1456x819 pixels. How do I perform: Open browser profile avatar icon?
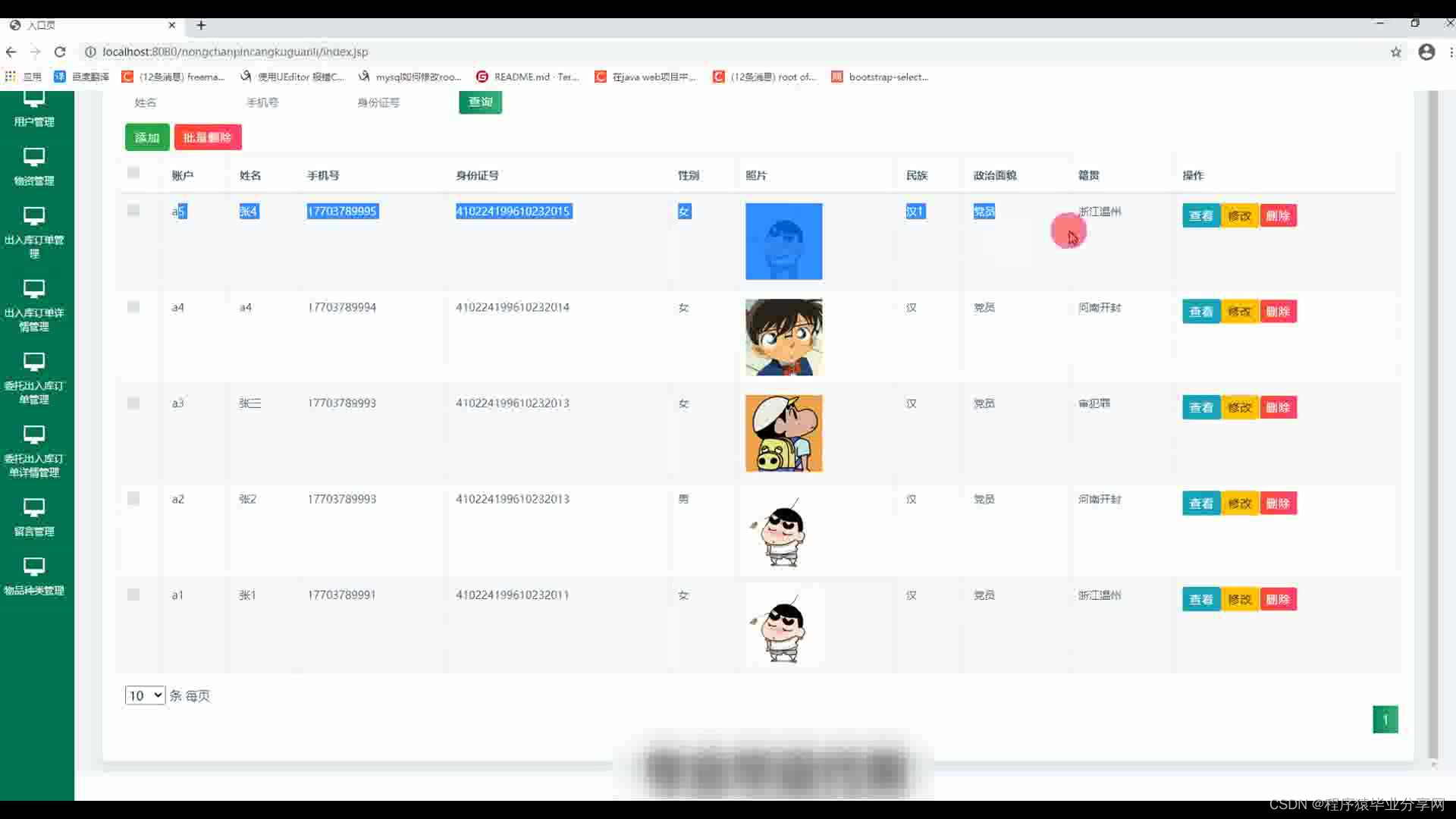[x=1426, y=52]
